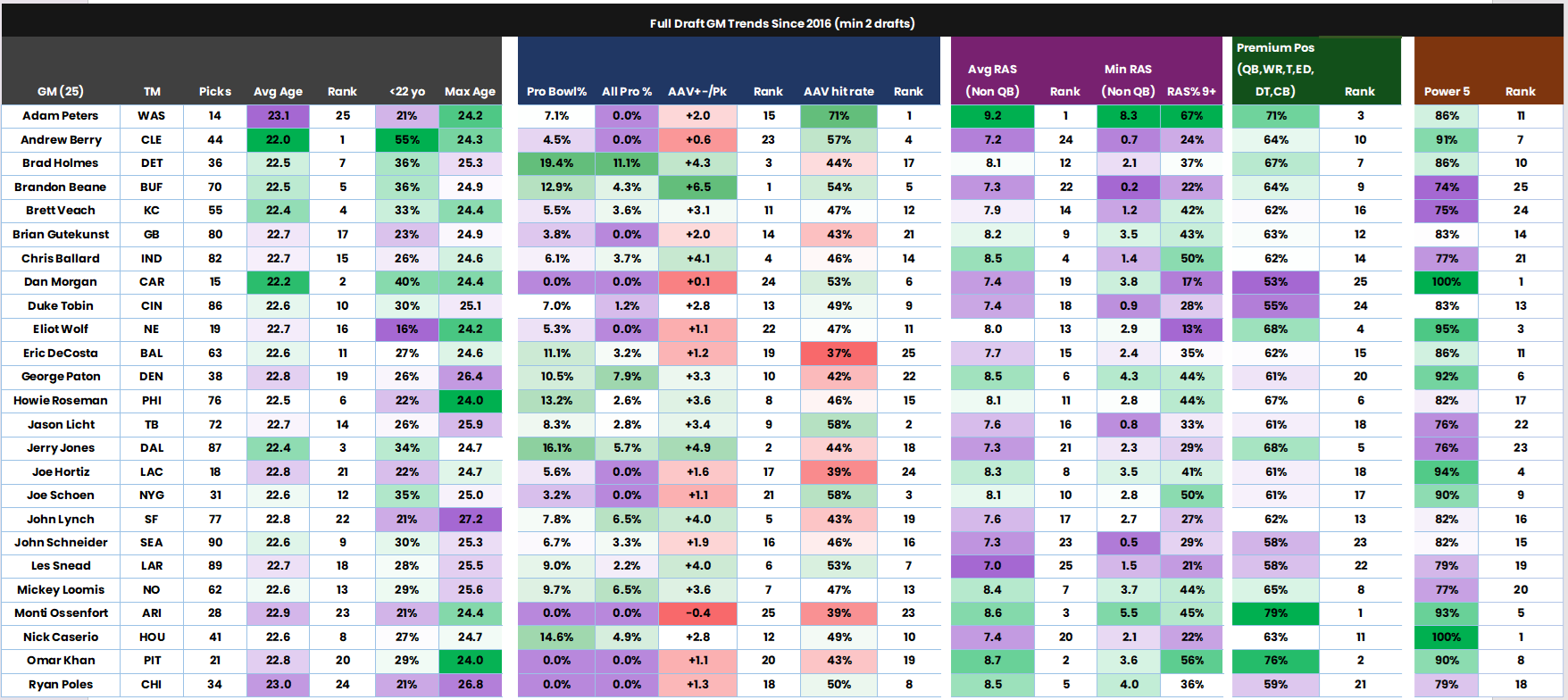
Task: Click the "Max Age" column header
Action: coord(470,91)
